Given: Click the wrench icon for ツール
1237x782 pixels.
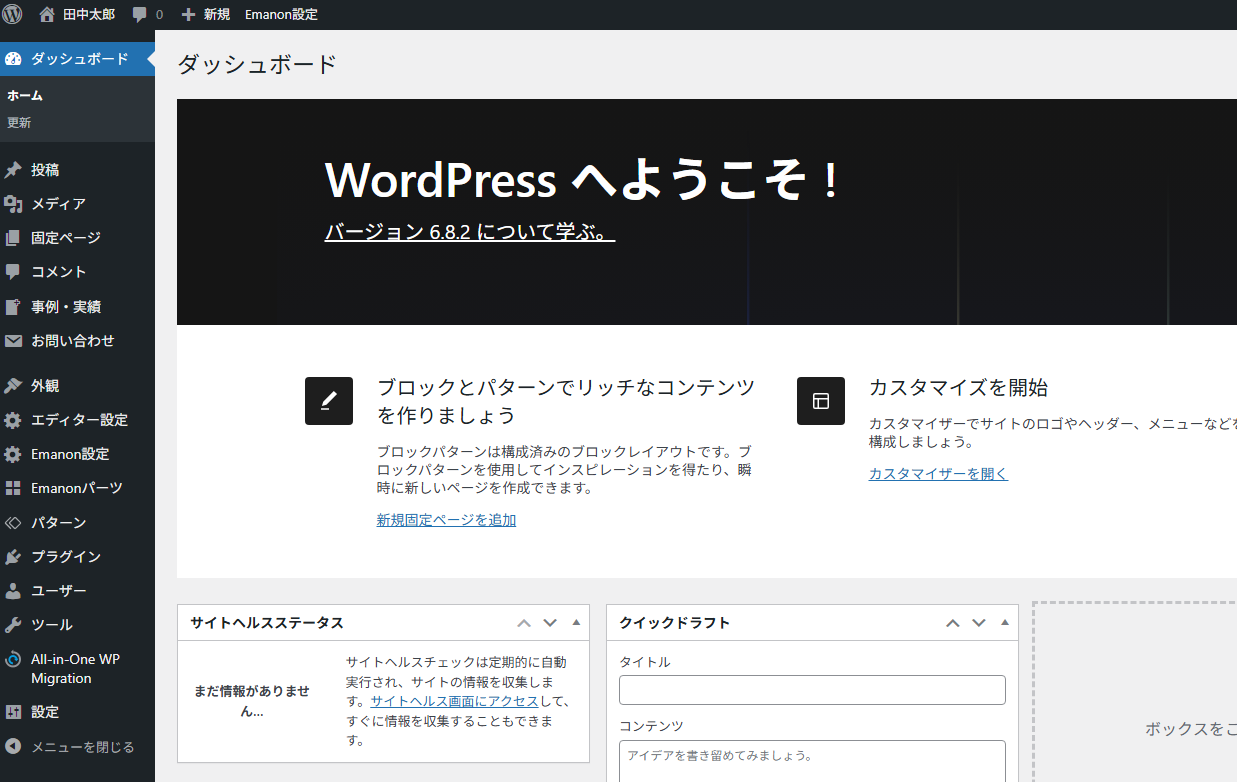Looking at the screenshot, I should click(x=13, y=625).
